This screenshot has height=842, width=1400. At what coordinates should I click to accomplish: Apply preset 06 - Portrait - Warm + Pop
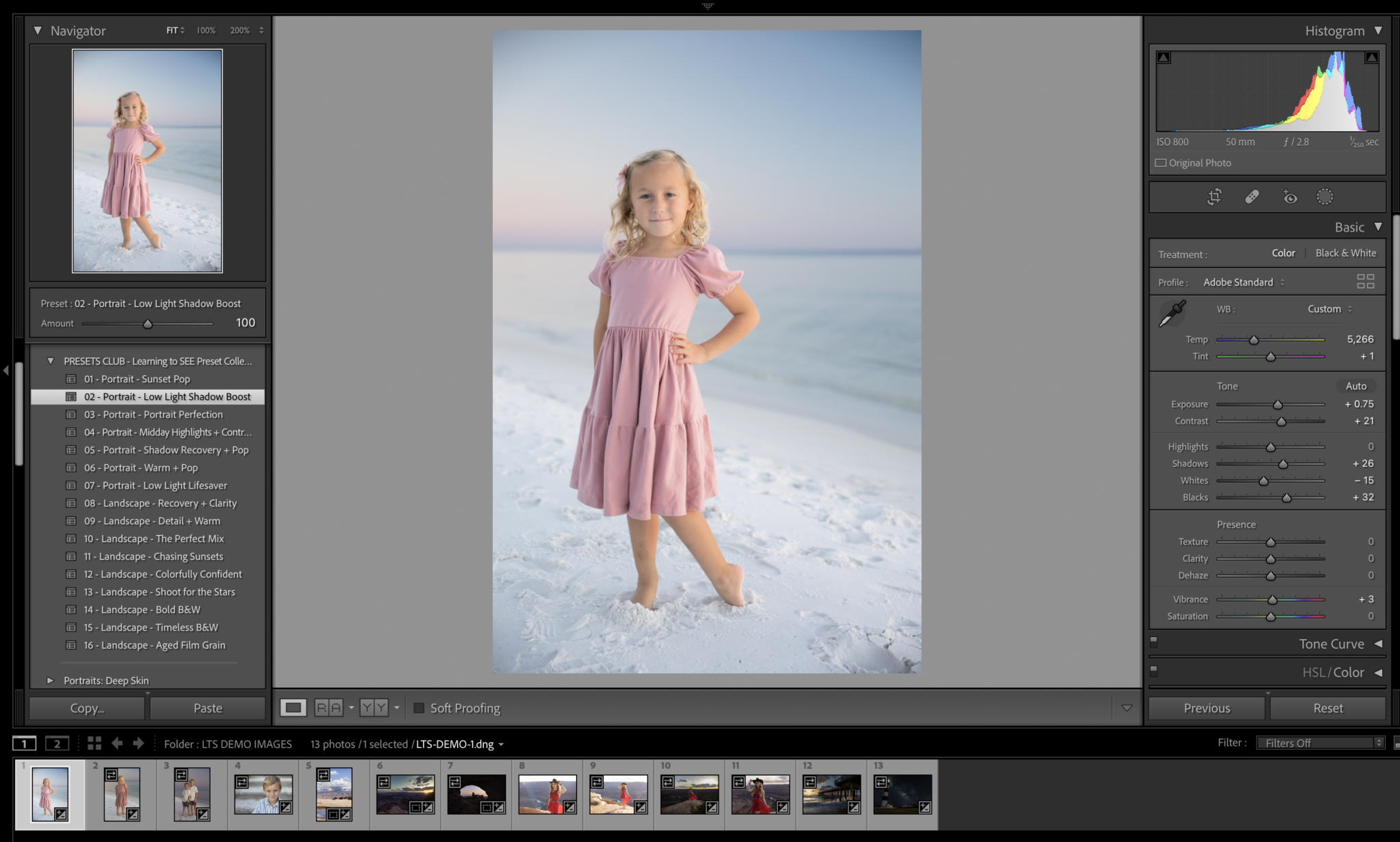click(141, 468)
